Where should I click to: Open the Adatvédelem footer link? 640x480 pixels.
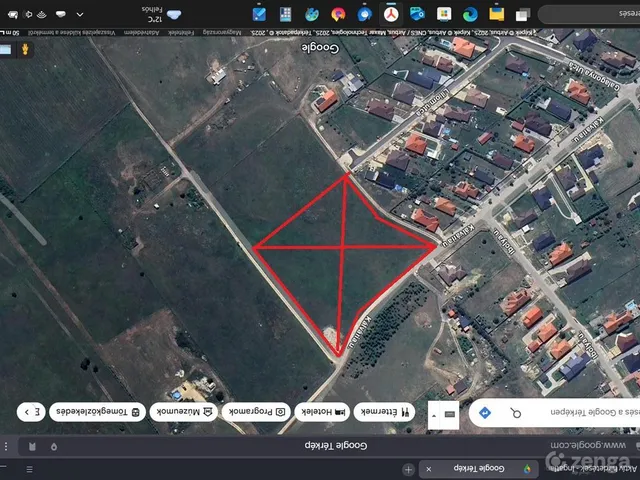click(x=142, y=33)
